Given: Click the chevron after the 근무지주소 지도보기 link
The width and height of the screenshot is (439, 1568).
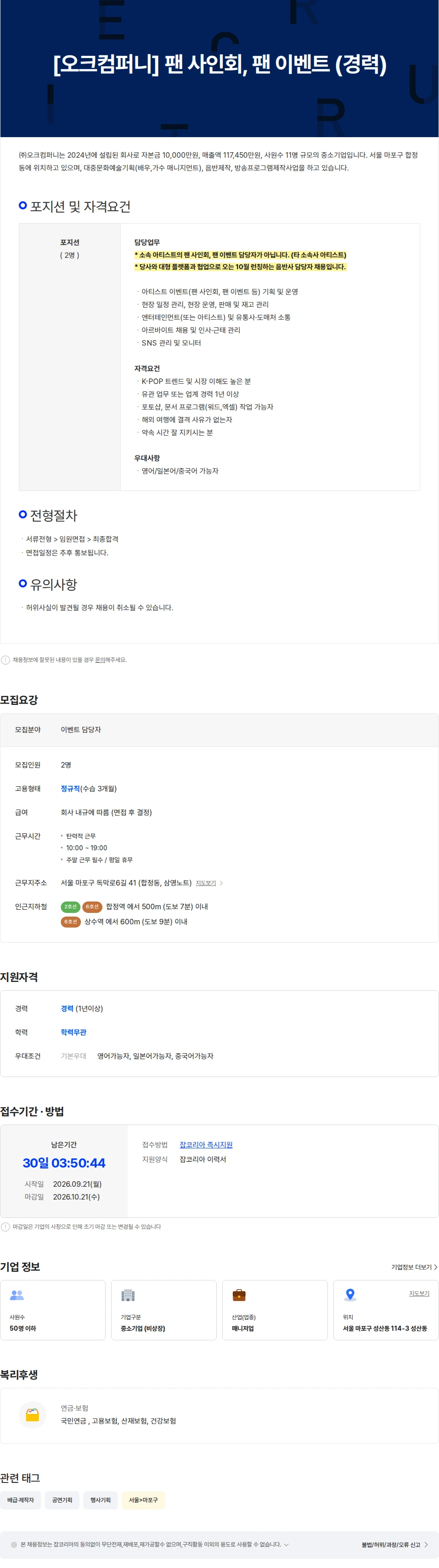Looking at the screenshot, I should point(221,883).
